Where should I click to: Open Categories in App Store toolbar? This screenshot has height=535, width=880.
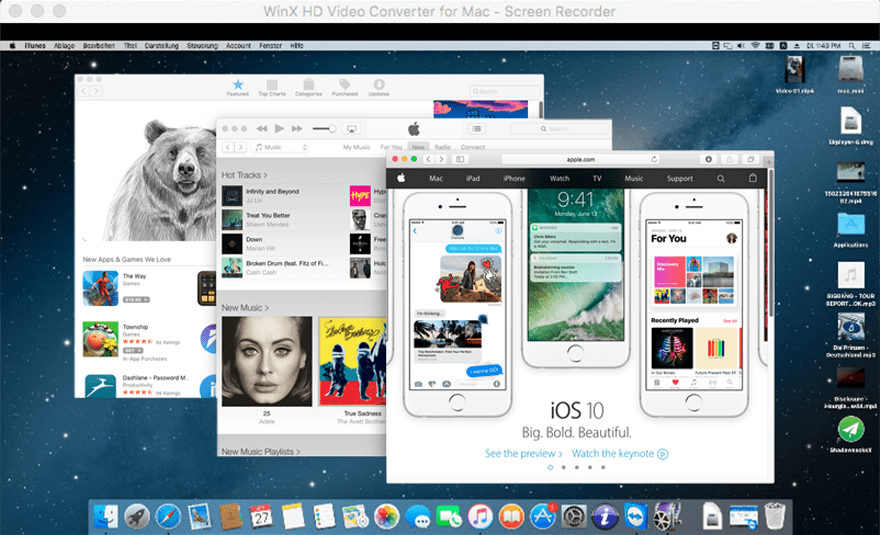tap(308, 88)
